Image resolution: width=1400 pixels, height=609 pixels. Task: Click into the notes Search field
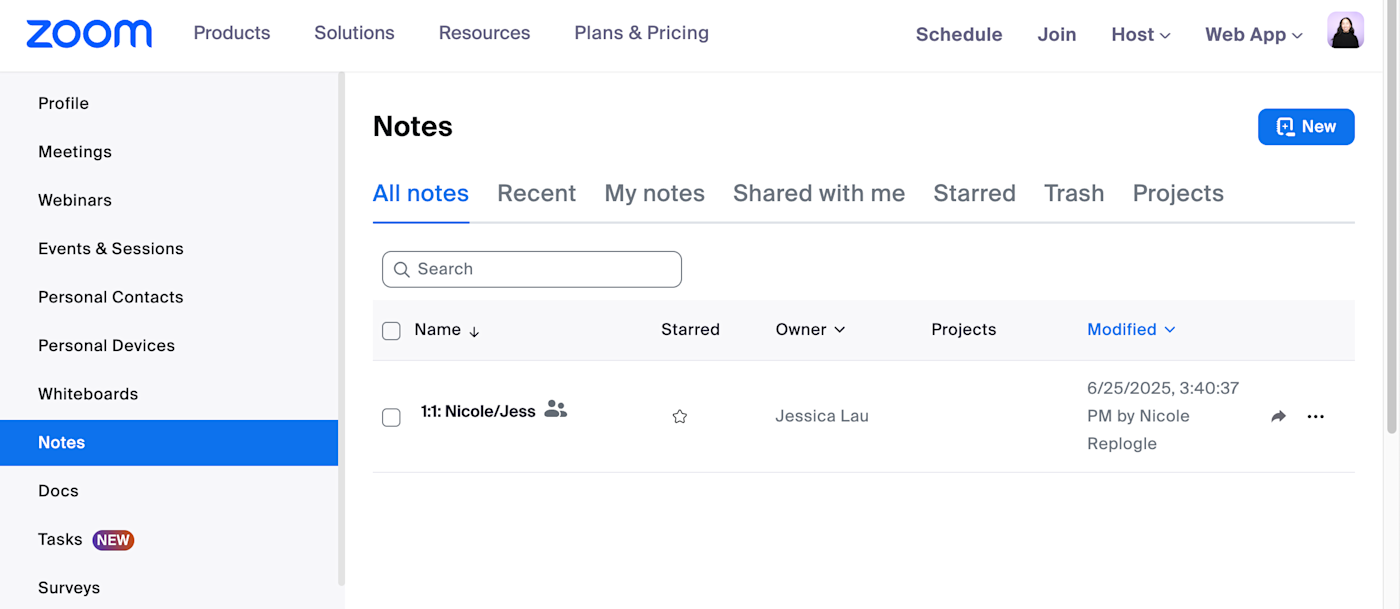(x=532, y=269)
